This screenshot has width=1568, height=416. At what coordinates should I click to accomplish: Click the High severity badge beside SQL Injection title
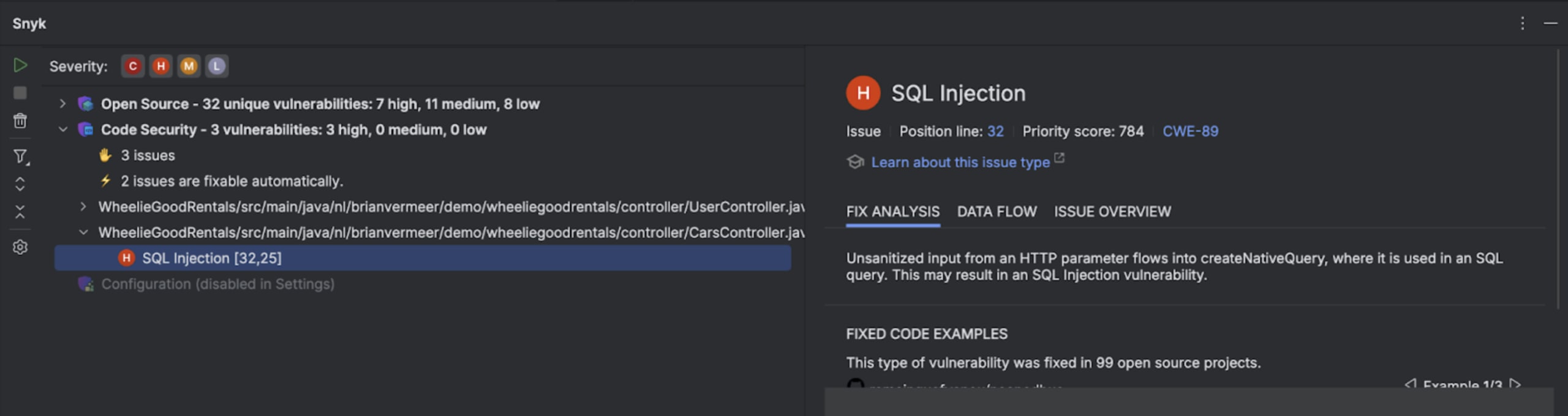pos(863,93)
